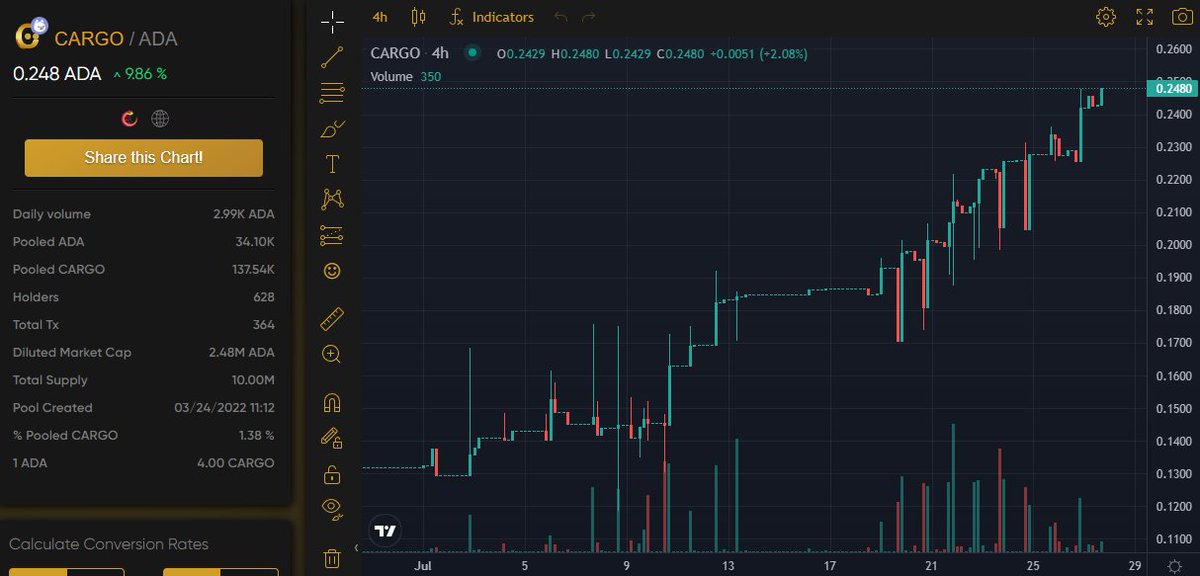Screen dimensions: 1200x576
Task: Select the ruler measure tool
Action: click(332, 319)
